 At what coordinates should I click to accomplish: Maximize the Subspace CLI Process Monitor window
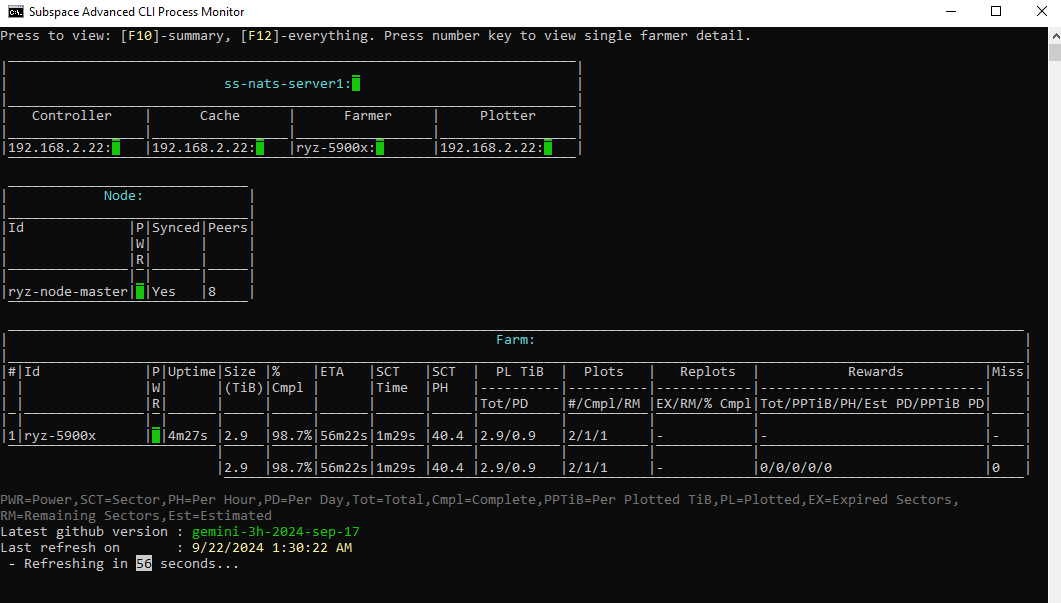[996, 12]
